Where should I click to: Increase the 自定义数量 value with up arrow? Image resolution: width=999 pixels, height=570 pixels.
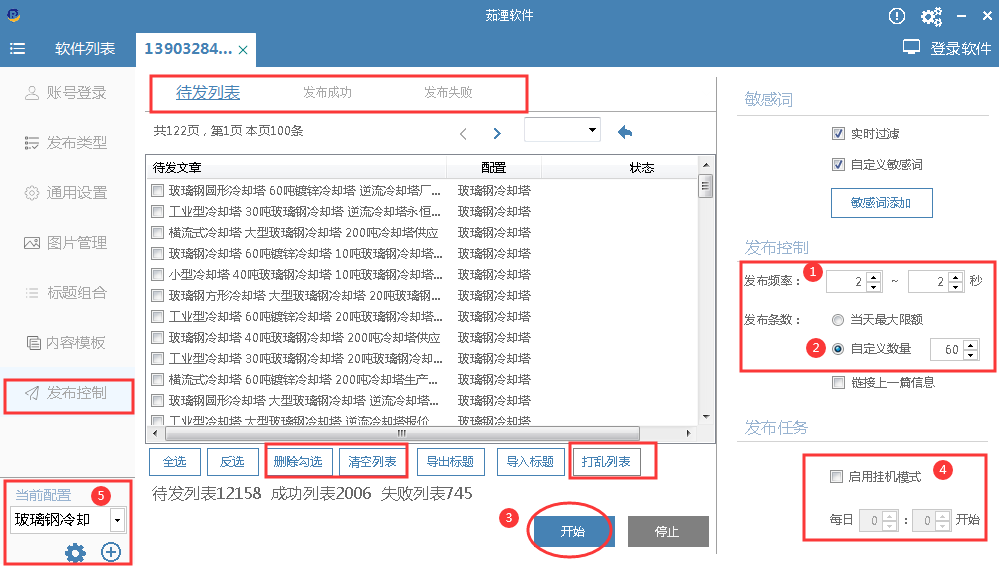tap(971, 344)
